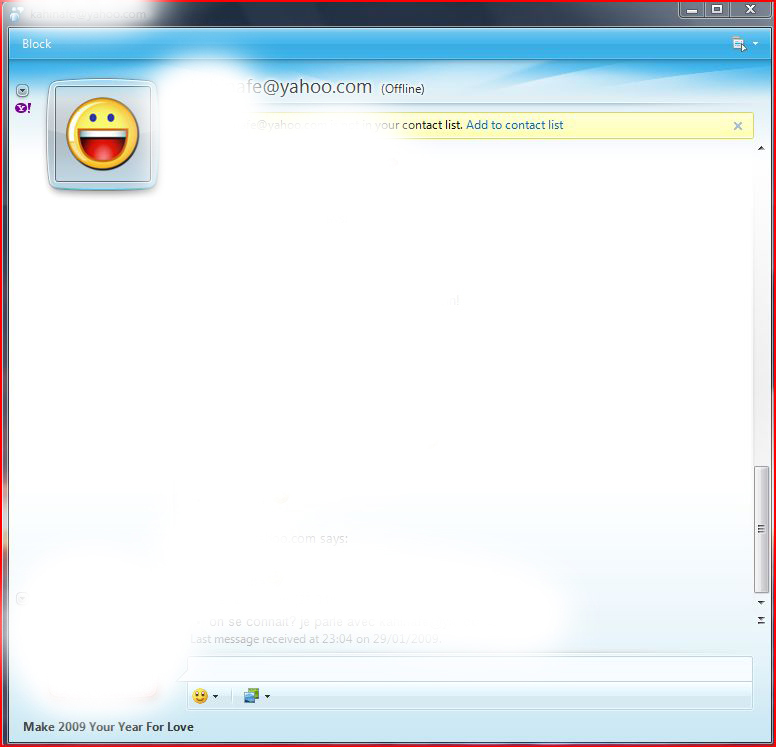Click the Last message received timestamp text
Viewport: 776px width, 747px height.
pyautogui.click(x=315, y=639)
